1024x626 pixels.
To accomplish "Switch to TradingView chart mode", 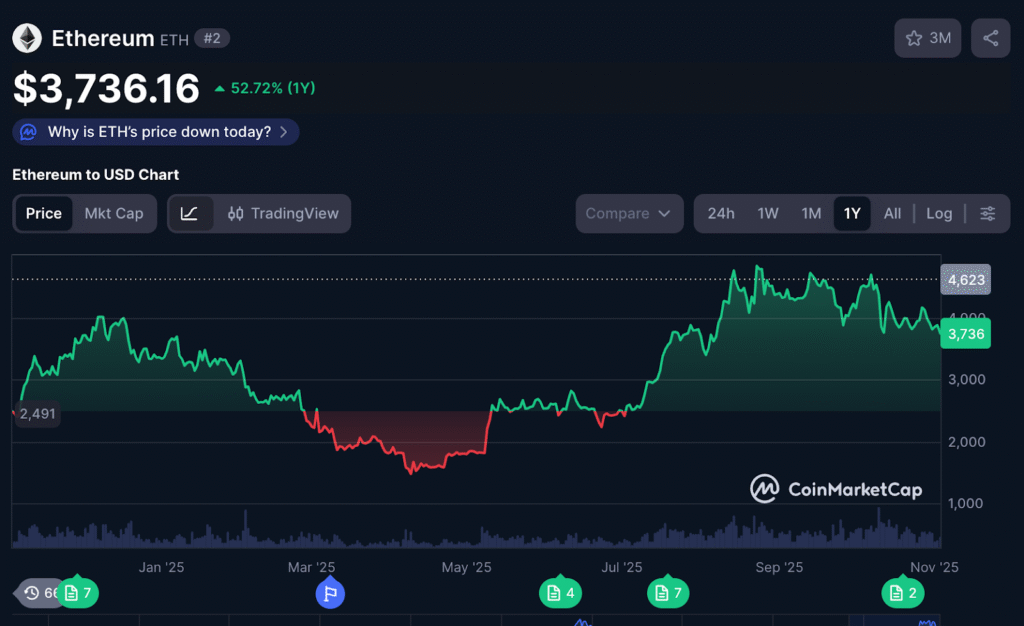I will pos(283,214).
